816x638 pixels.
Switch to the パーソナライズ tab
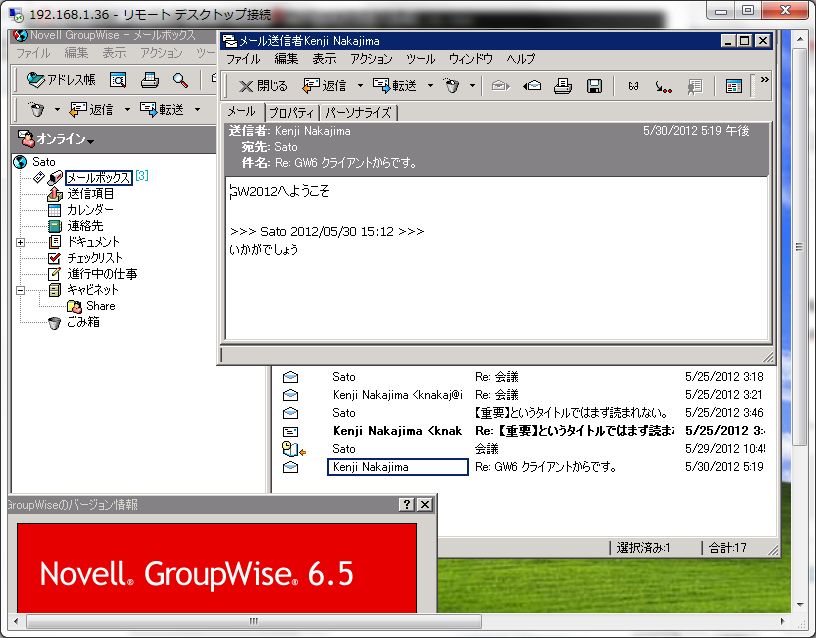[x=358, y=113]
